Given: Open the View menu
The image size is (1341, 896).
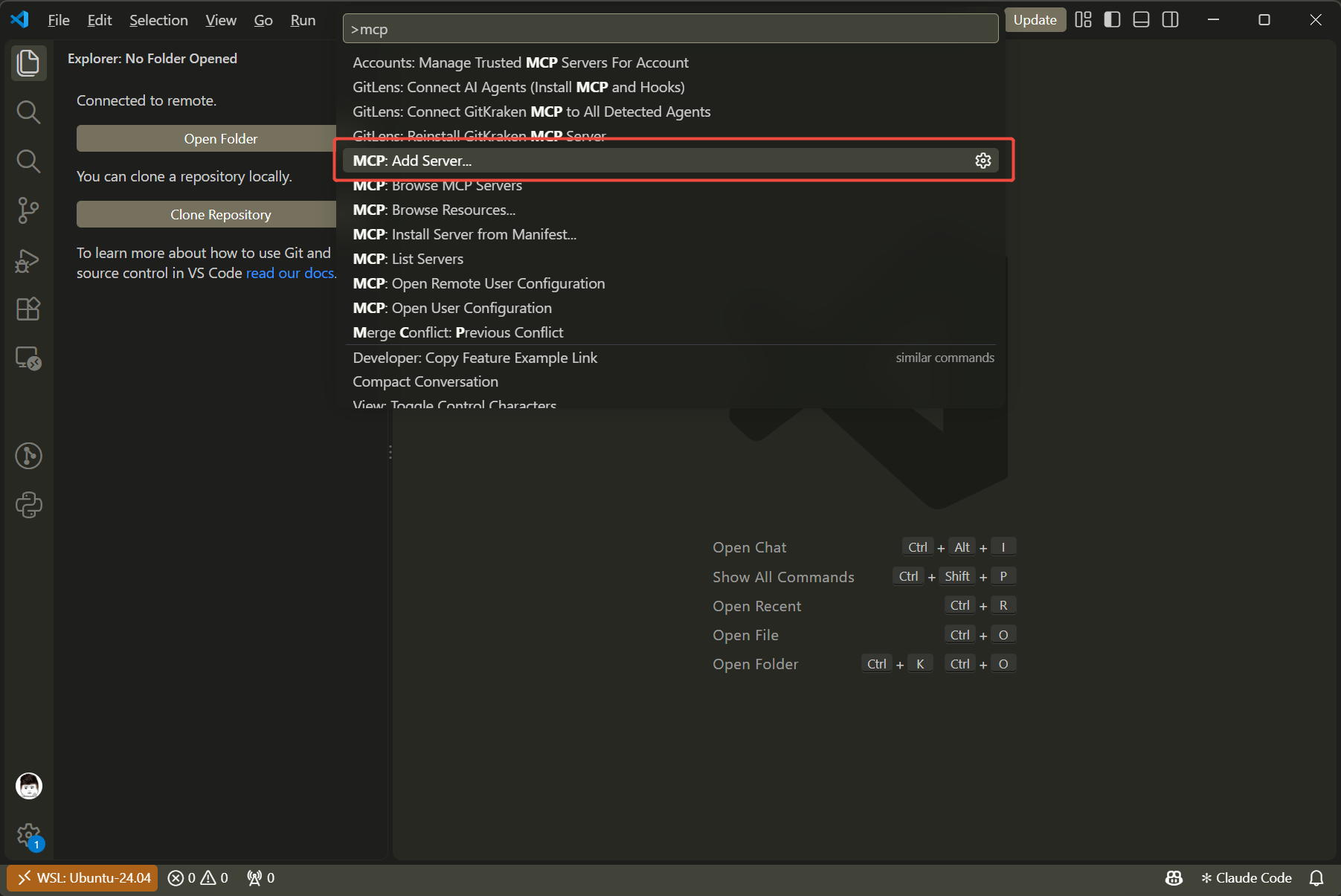Looking at the screenshot, I should [x=221, y=20].
